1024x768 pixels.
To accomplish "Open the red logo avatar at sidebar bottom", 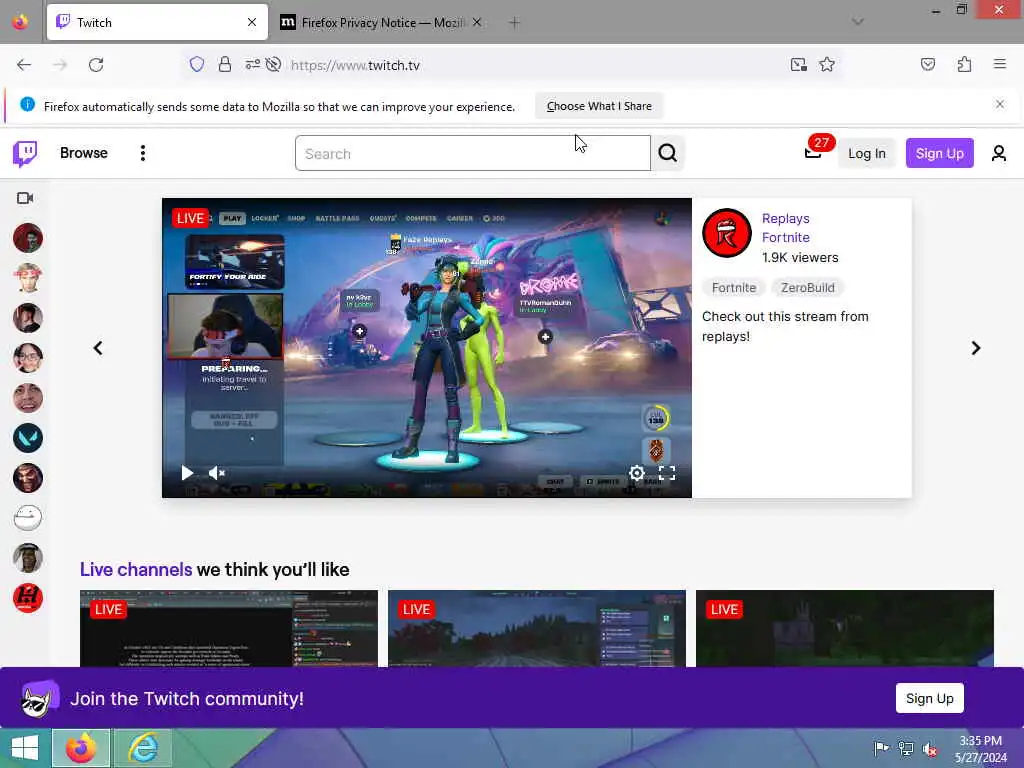I will (28, 598).
